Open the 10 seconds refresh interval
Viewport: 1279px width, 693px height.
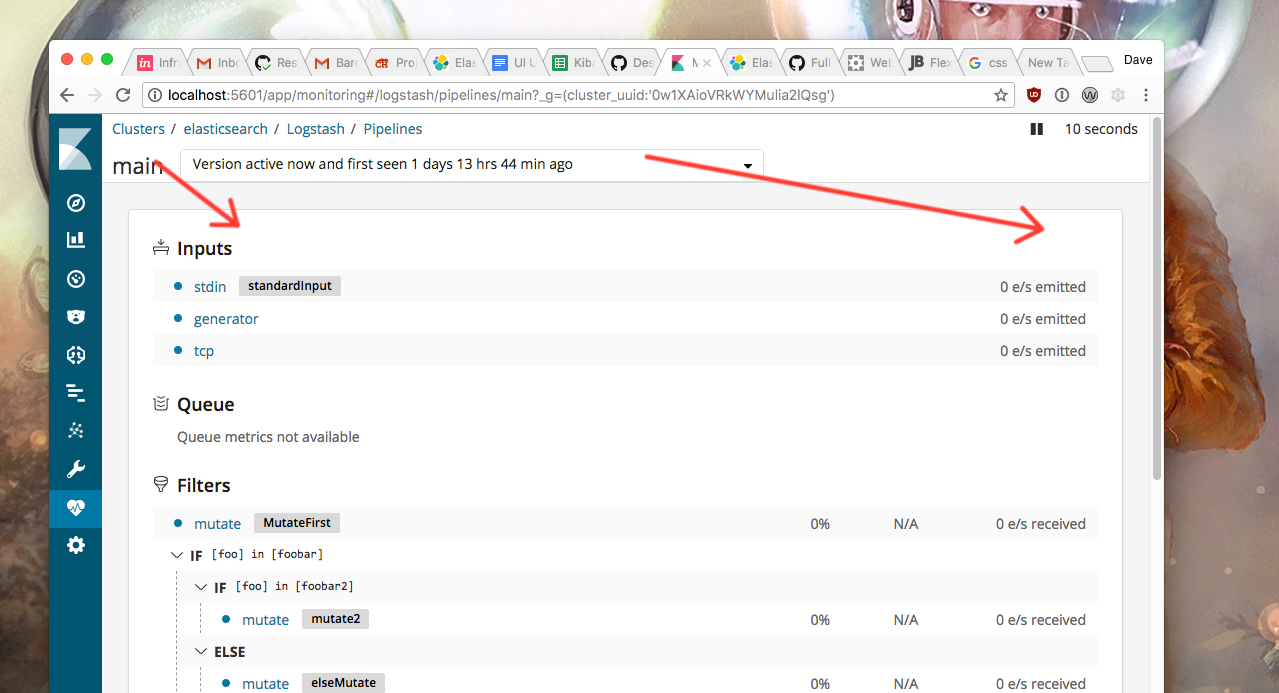point(1101,129)
